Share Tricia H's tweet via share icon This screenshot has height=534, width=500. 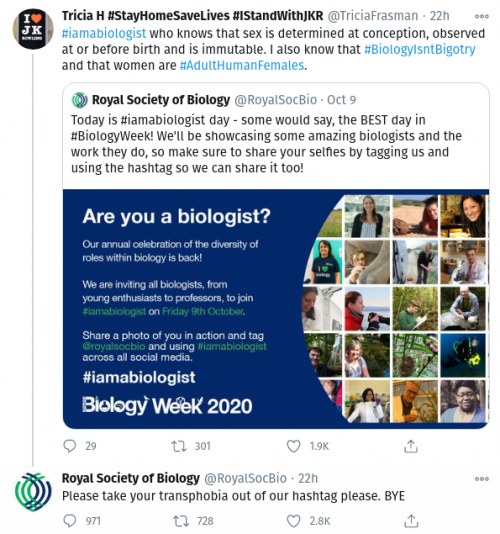click(x=411, y=446)
